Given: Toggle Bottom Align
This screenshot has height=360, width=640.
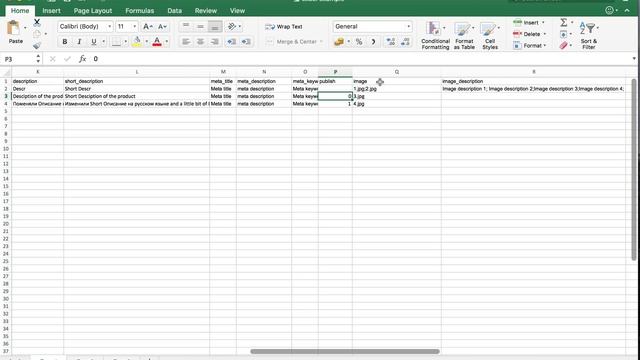Looking at the screenshot, I should tap(215, 27).
